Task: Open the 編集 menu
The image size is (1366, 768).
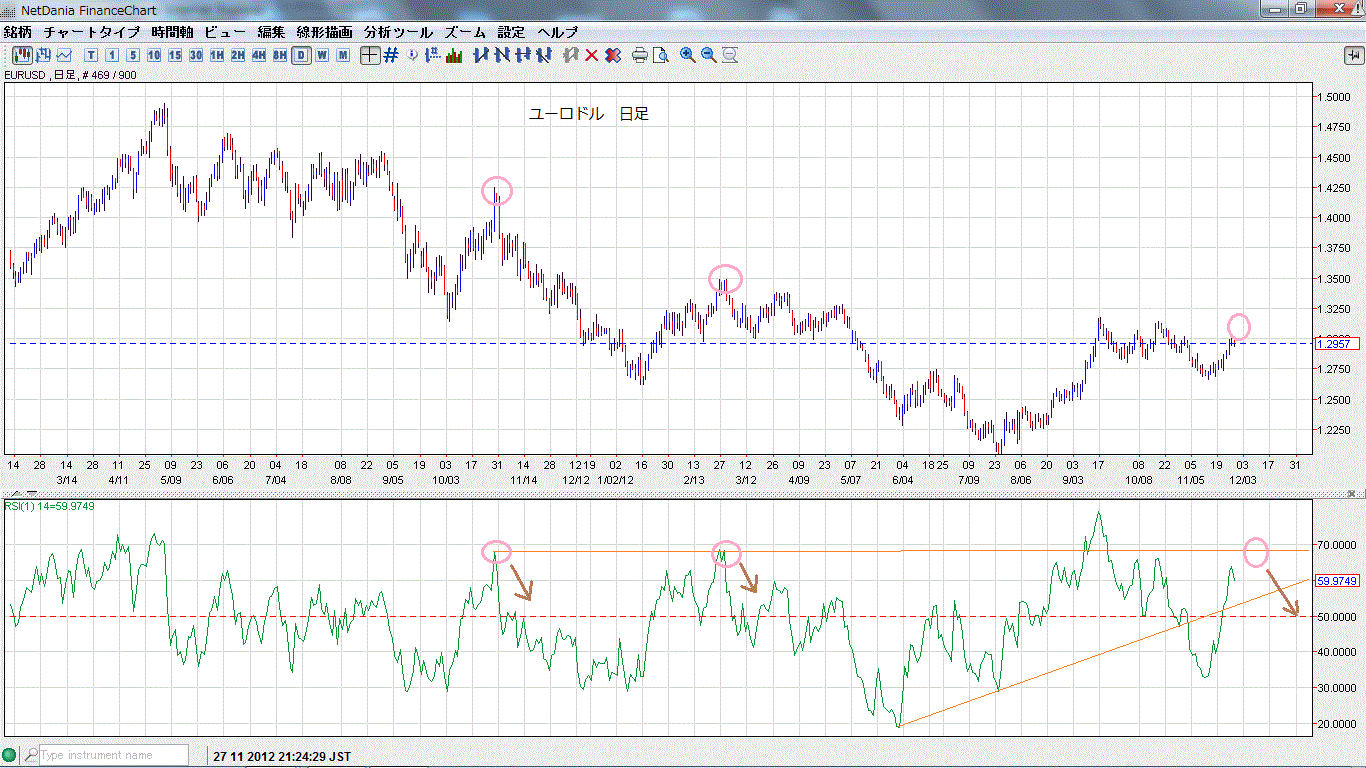Action: [272, 32]
